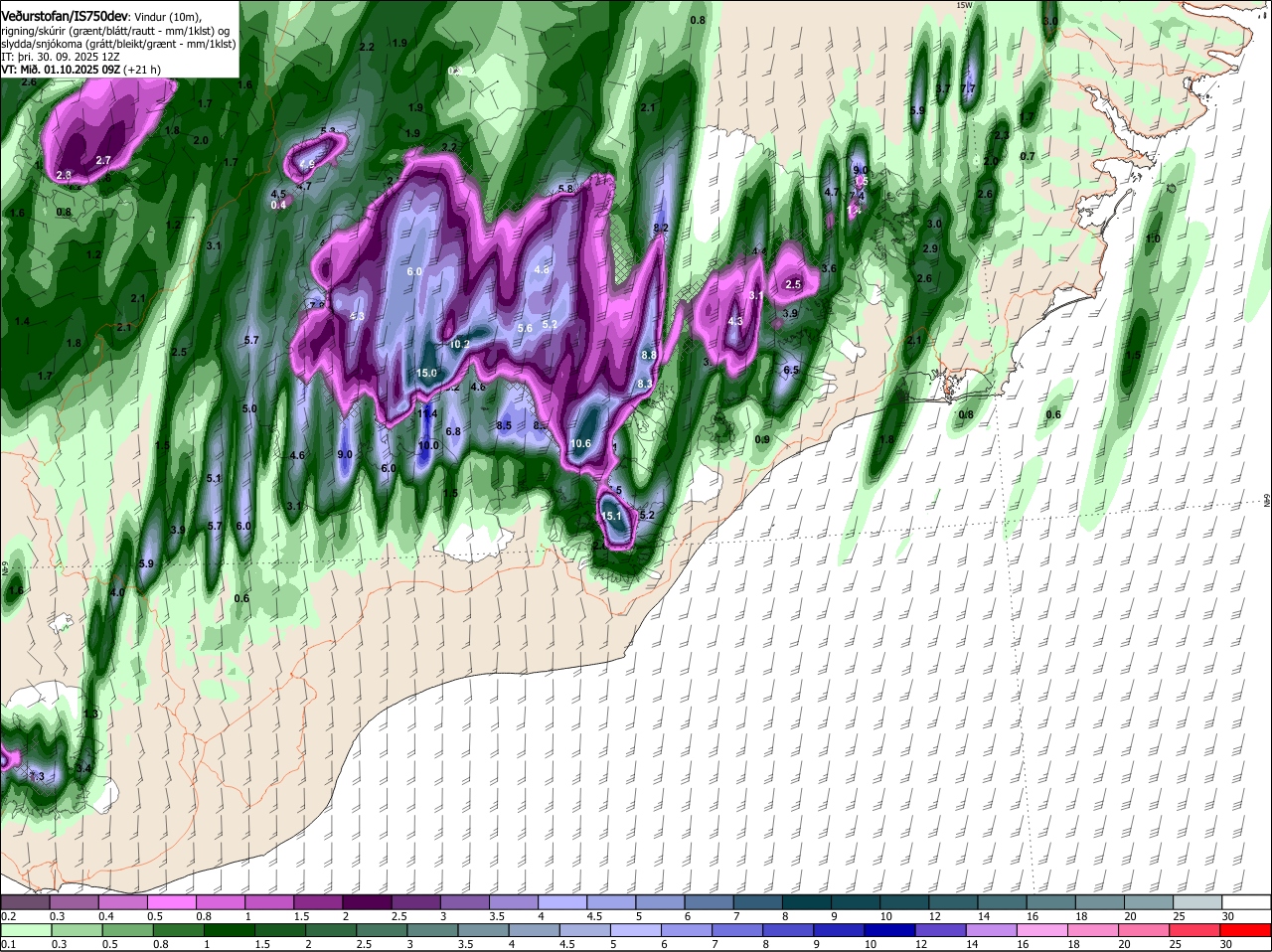1272x952 pixels.
Task: Select snow-scale teal swatch labeled 9
Action: [x=856, y=902]
